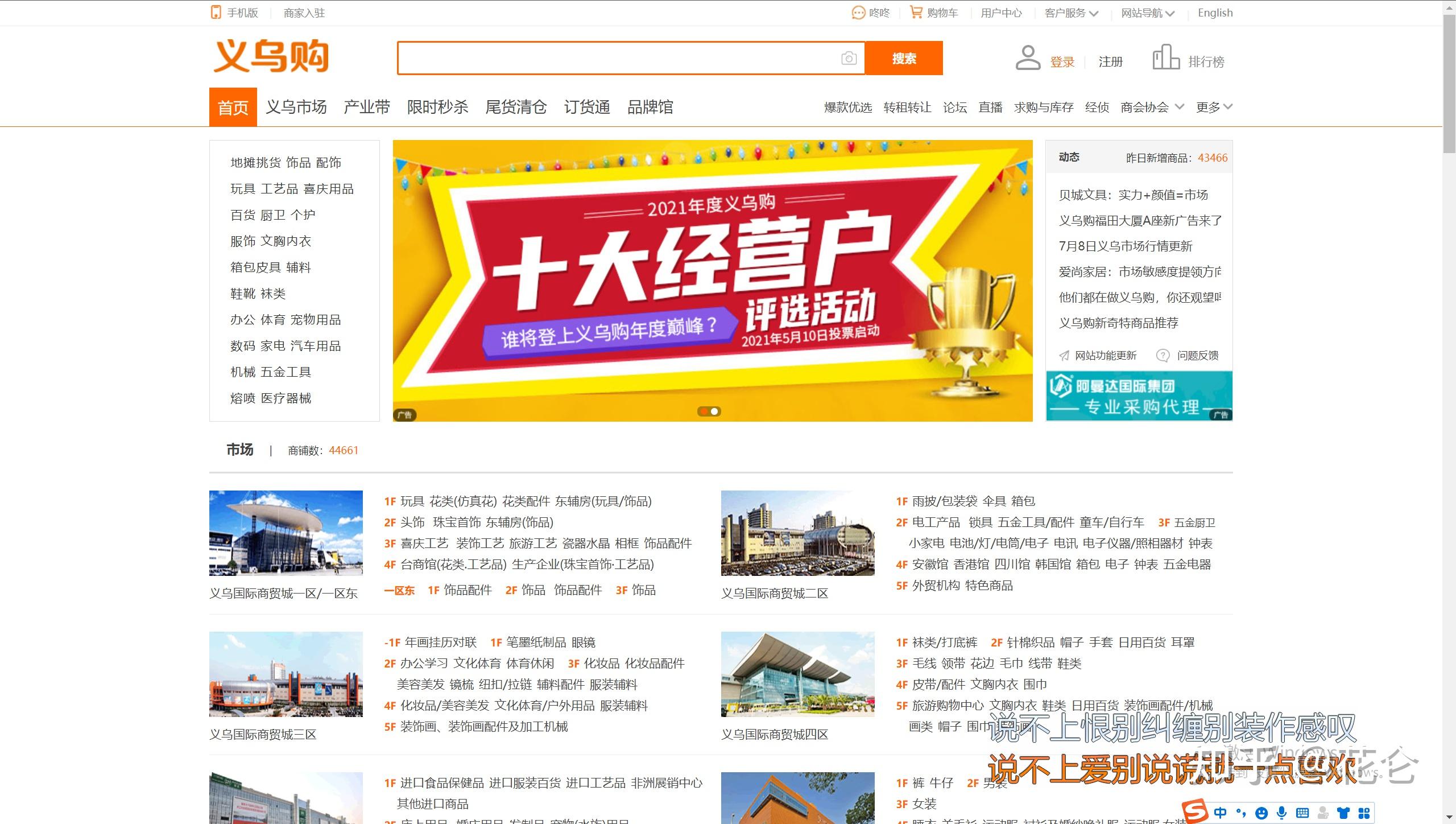Click the orange 搜索 button
Screen dimensions: 1456x824
[904, 58]
